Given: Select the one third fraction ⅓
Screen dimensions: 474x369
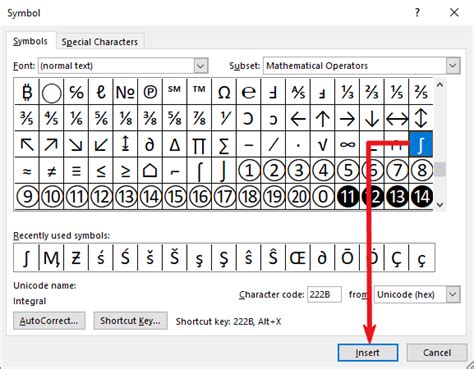Looking at the screenshot, I should [347, 92].
